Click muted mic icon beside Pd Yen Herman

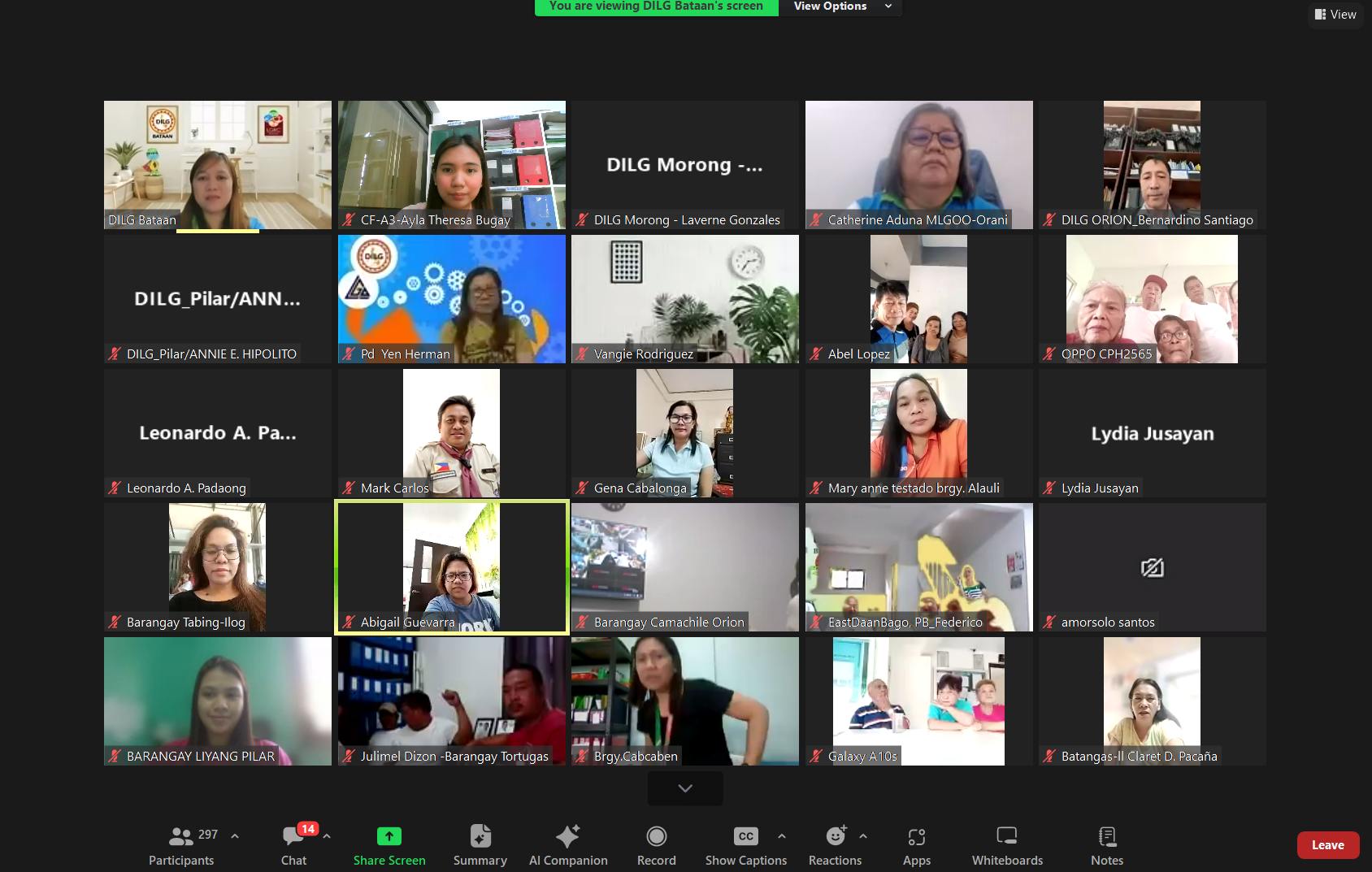(x=349, y=354)
